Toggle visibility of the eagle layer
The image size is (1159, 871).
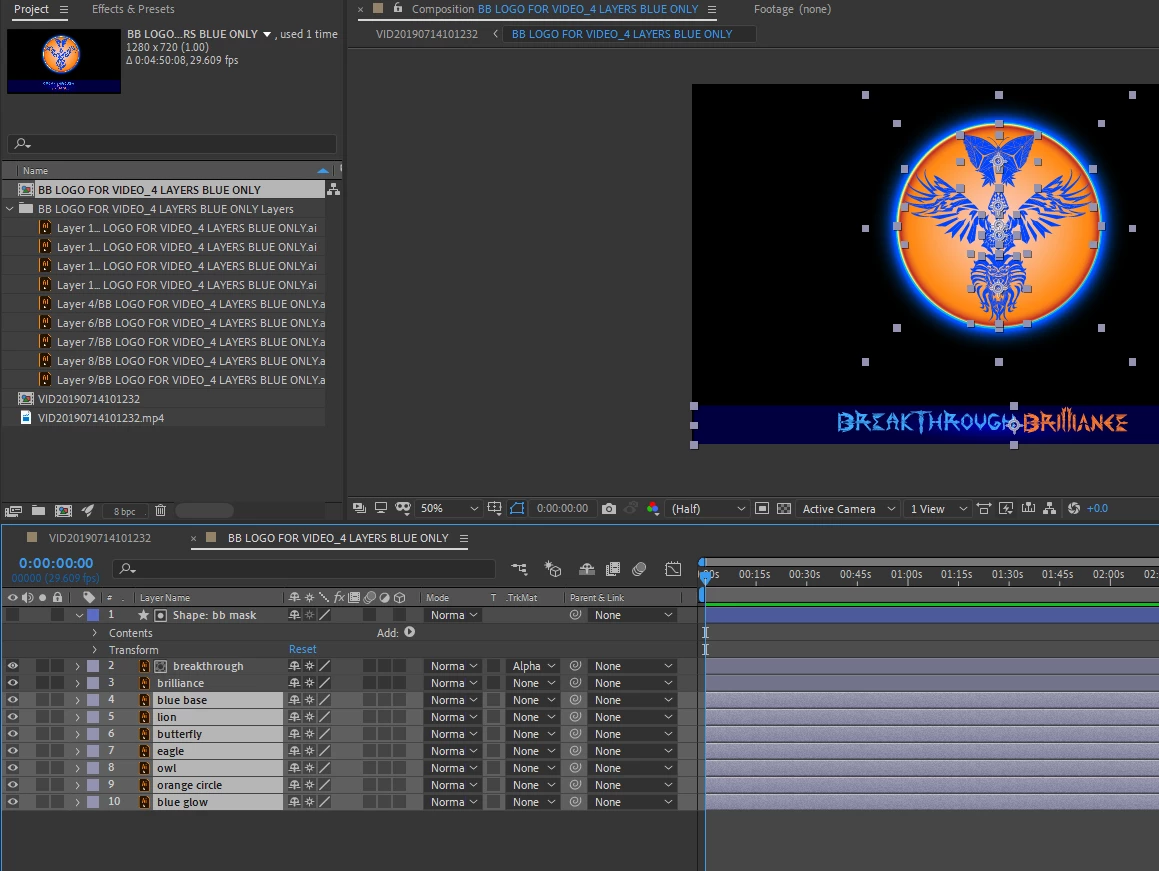(x=13, y=750)
